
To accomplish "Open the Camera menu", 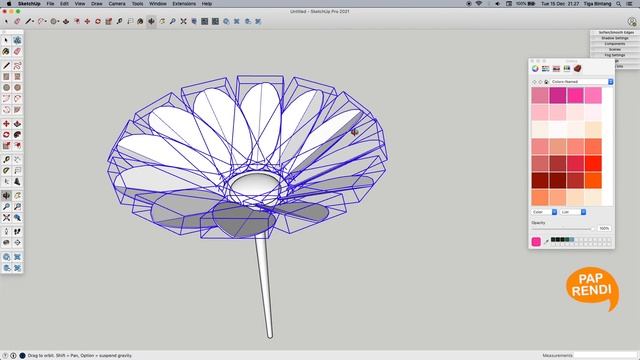I will 117,4.
